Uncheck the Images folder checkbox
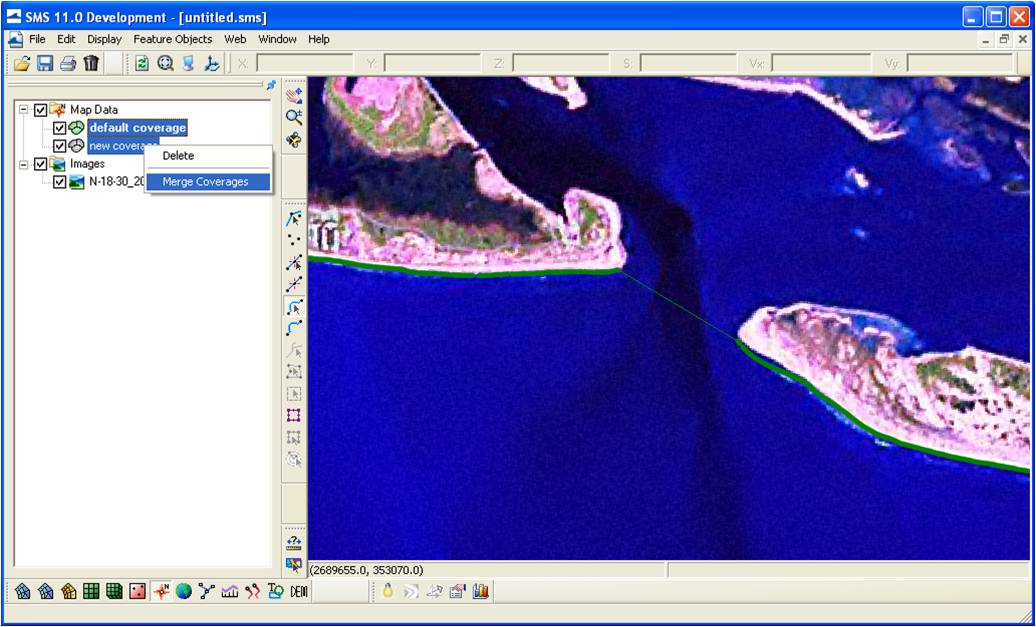The height and width of the screenshot is (627, 1036). coord(40,163)
